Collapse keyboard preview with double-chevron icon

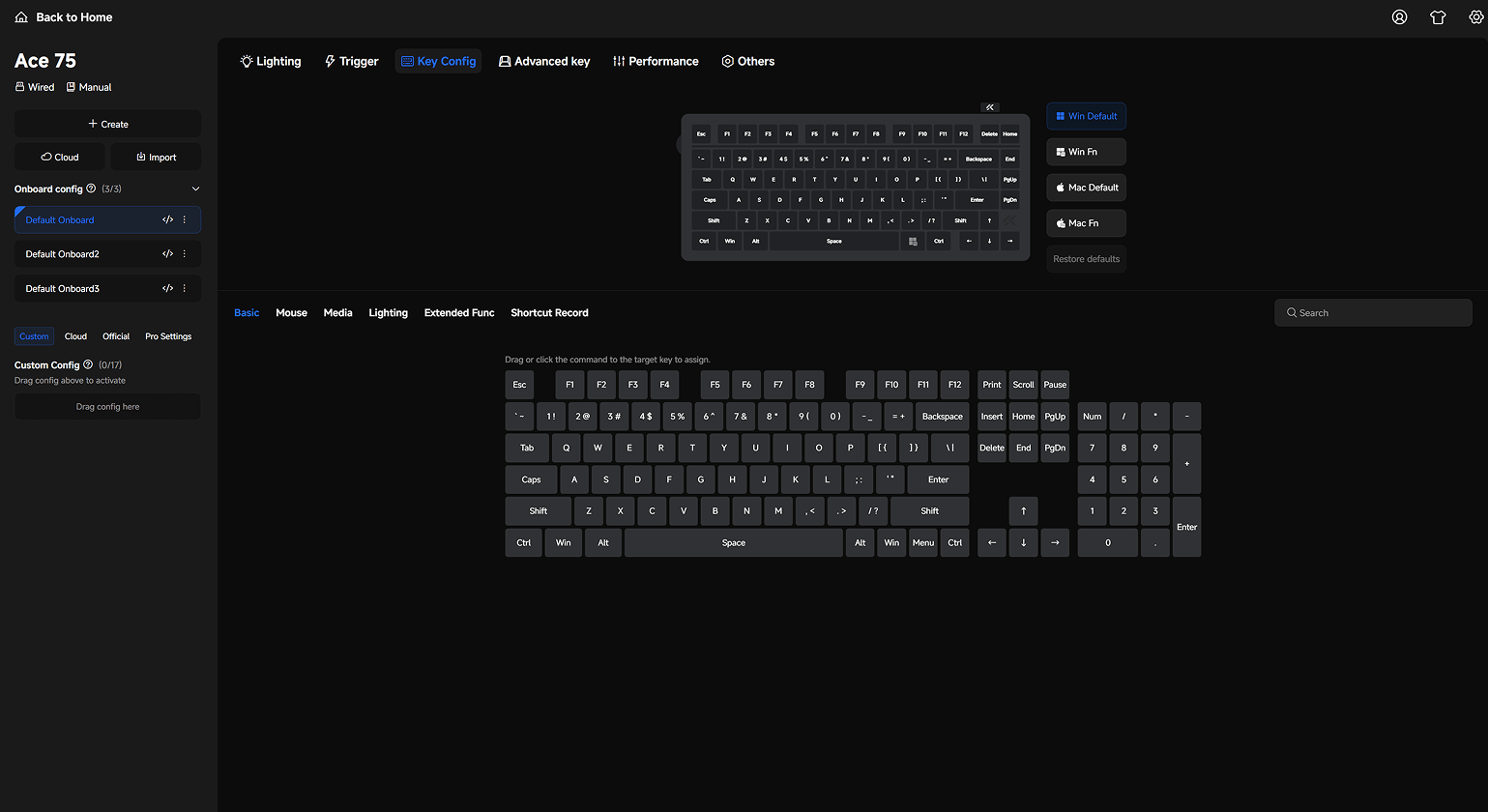coord(990,107)
